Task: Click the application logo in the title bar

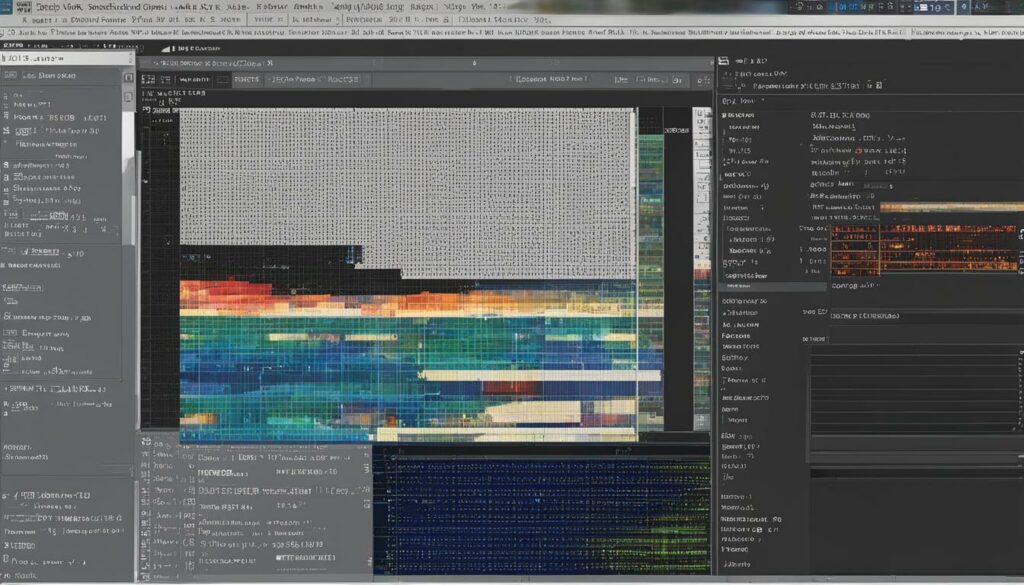Action: [10, 5]
